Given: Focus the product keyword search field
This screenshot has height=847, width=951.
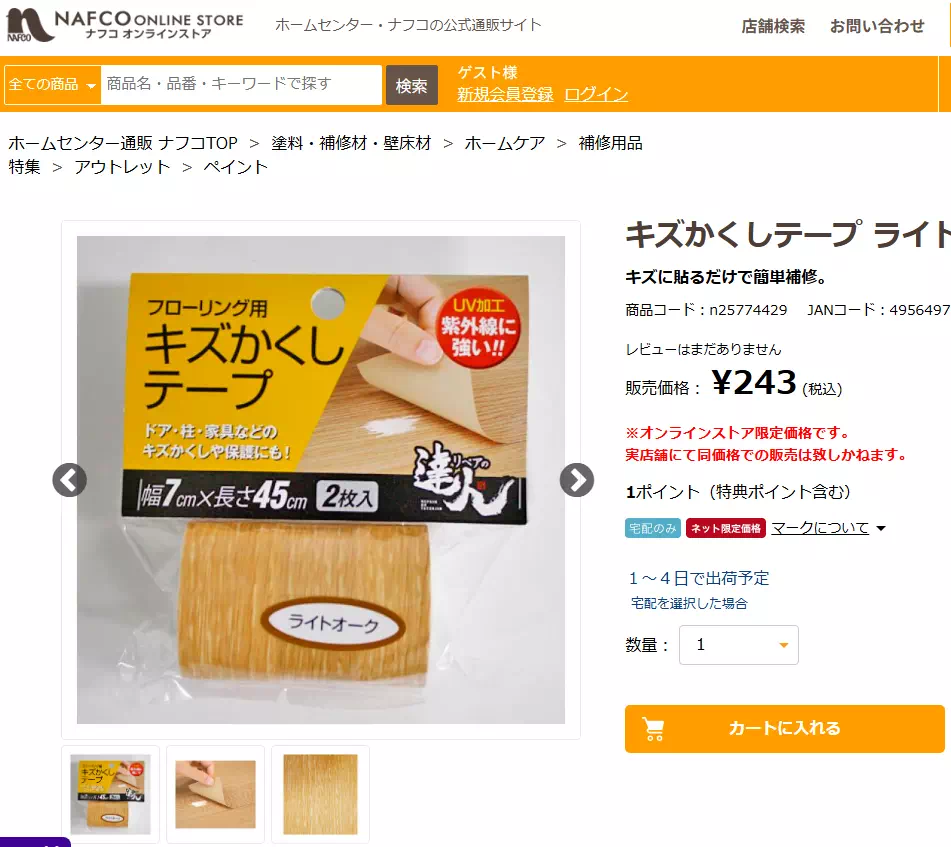Looking at the screenshot, I should point(241,84).
